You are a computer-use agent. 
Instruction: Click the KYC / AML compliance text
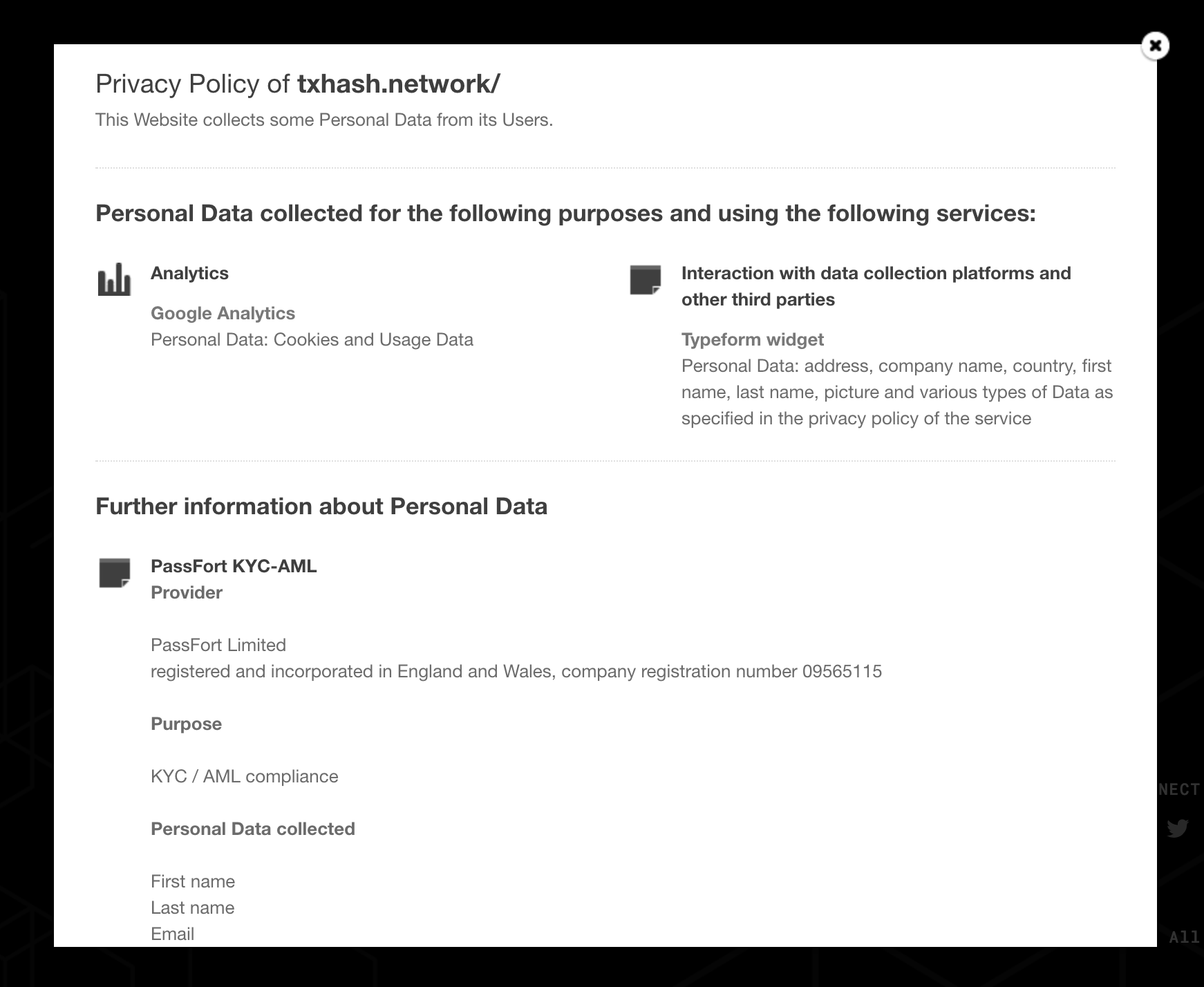pyautogui.click(x=245, y=776)
